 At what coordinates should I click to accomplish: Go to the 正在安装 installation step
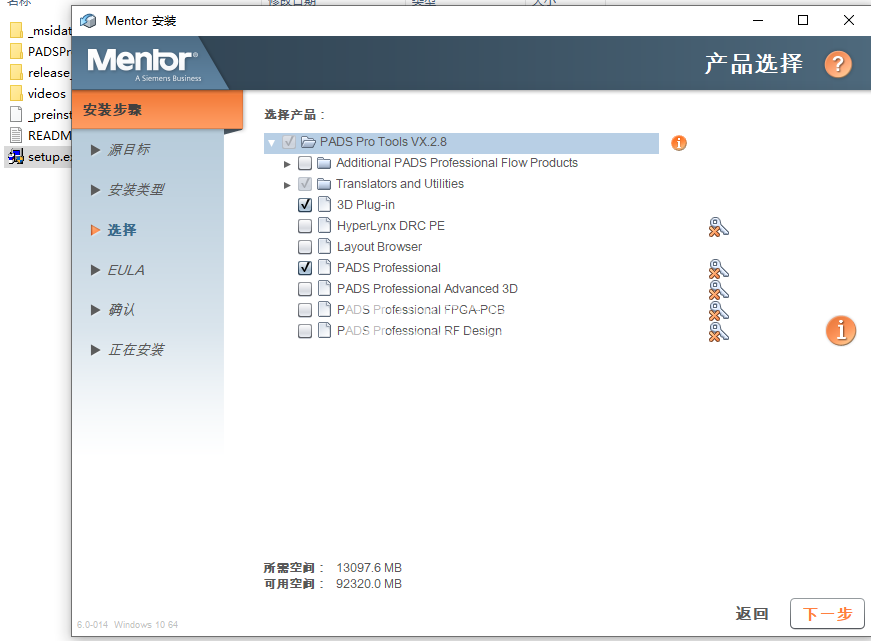(x=136, y=350)
